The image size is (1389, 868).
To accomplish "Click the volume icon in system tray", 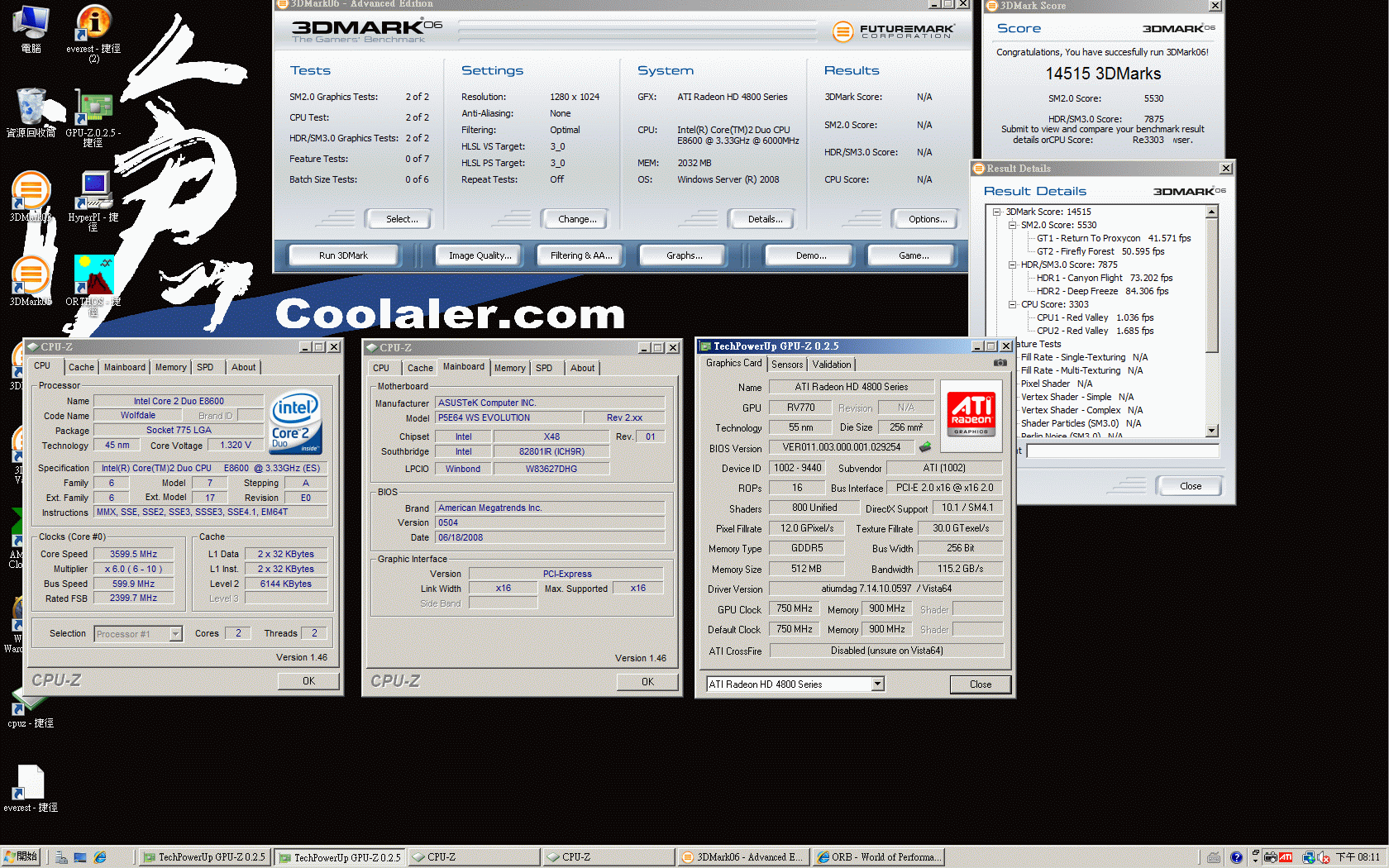I will (1323, 857).
